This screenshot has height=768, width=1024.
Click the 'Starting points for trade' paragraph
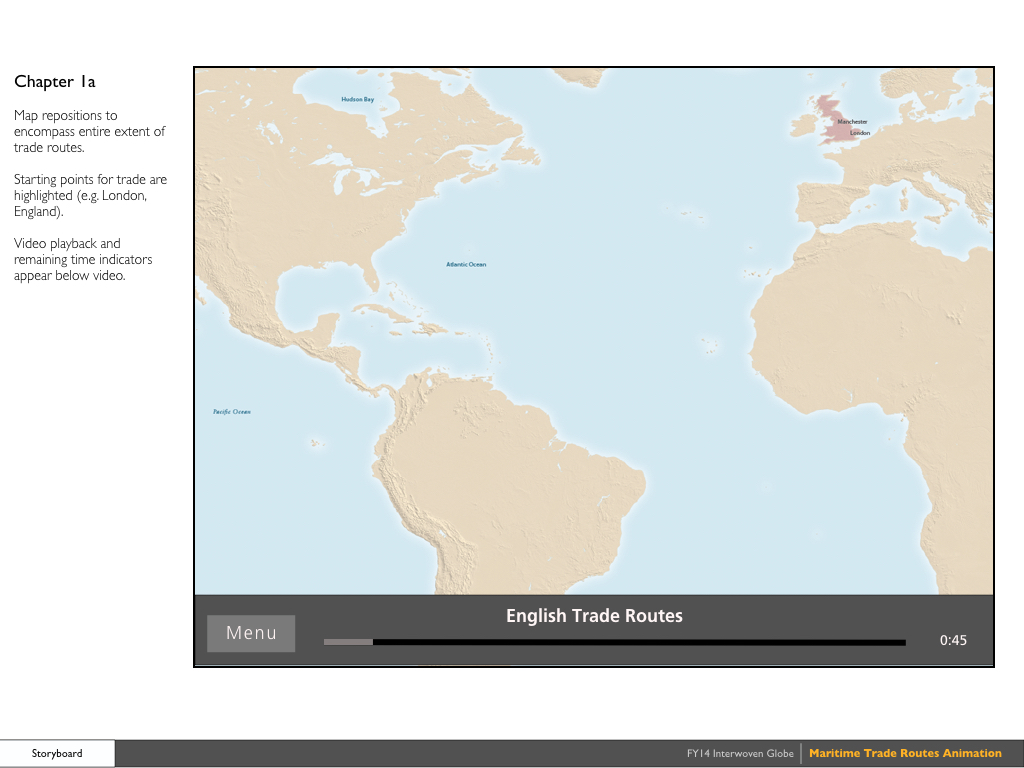point(90,195)
